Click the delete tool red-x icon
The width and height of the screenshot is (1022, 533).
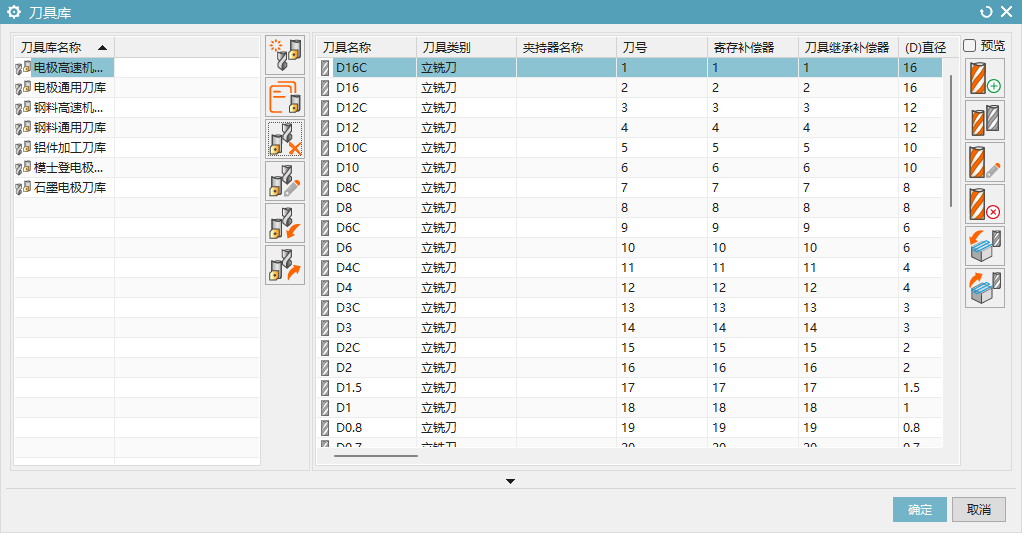(985, 204)
